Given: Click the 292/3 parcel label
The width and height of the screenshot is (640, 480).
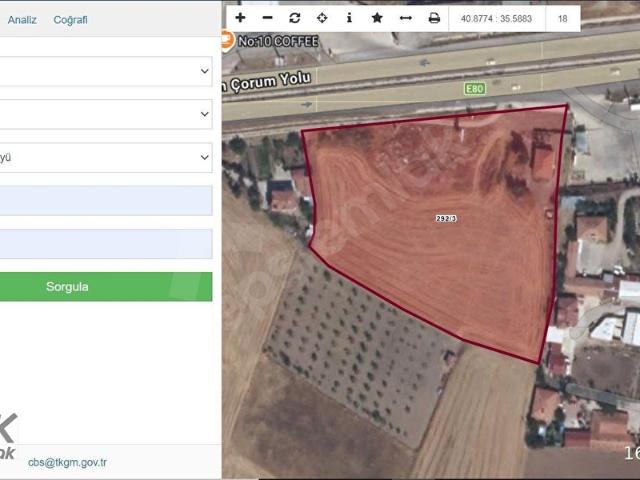Looking at the screenshot, I should coord(446,218).
